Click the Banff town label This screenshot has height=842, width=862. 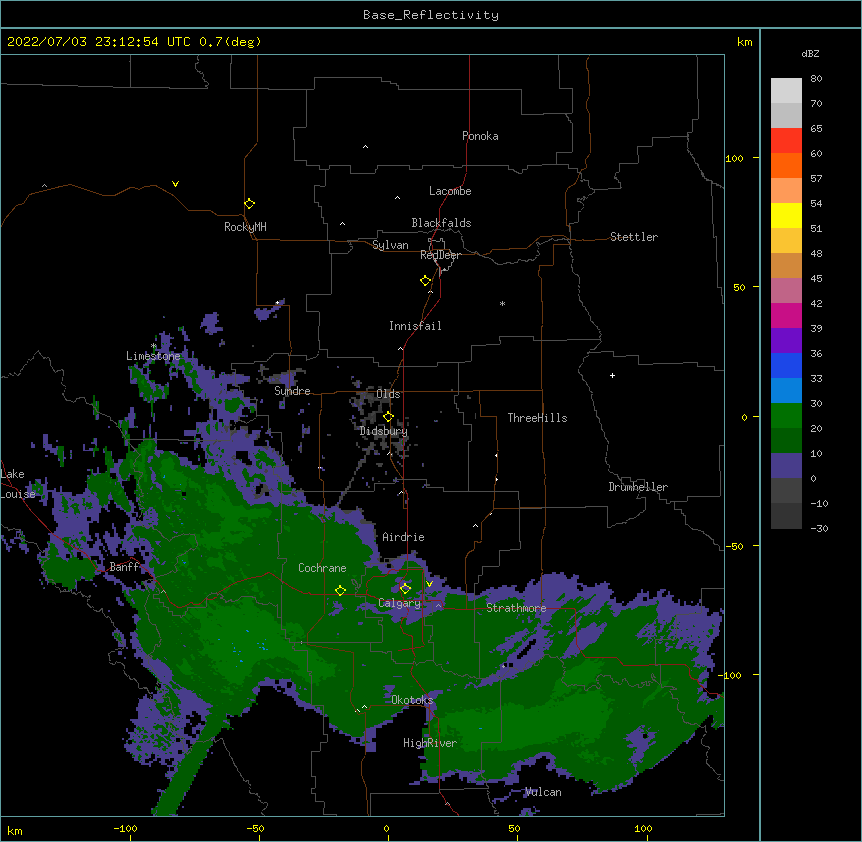pyautogui.click(x=124, y=567)
